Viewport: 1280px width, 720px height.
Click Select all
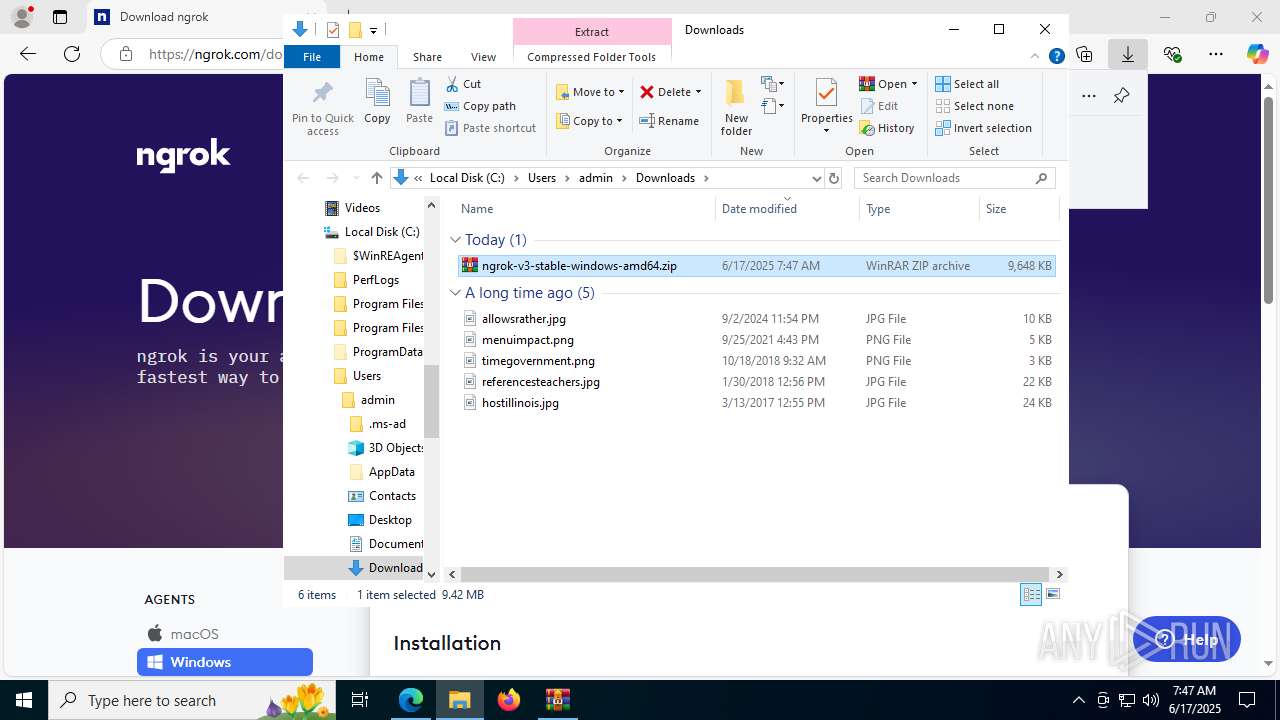click(x=967, y=84)
